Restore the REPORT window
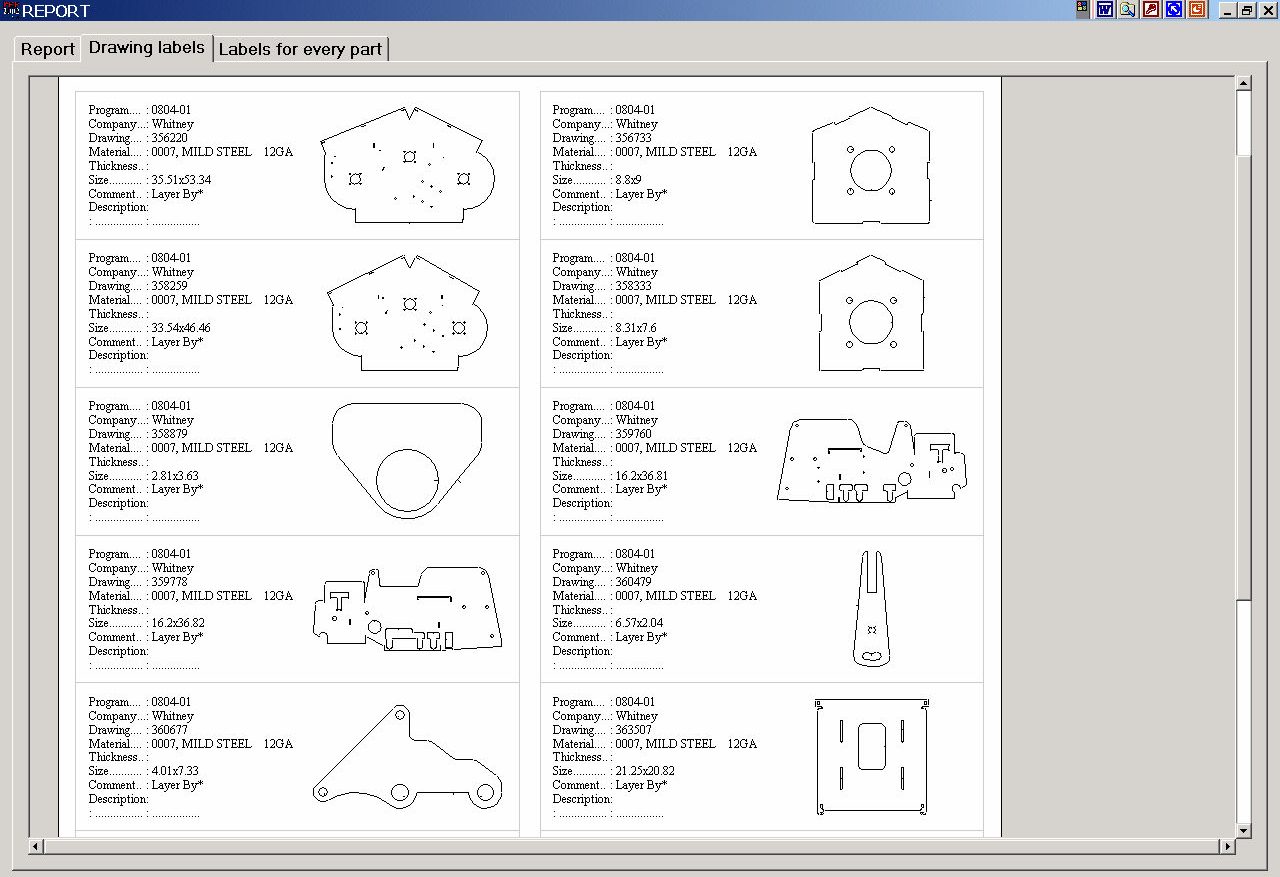Screen dimensions: 1280x877 pyautogui.click(x=1247, y=10)
